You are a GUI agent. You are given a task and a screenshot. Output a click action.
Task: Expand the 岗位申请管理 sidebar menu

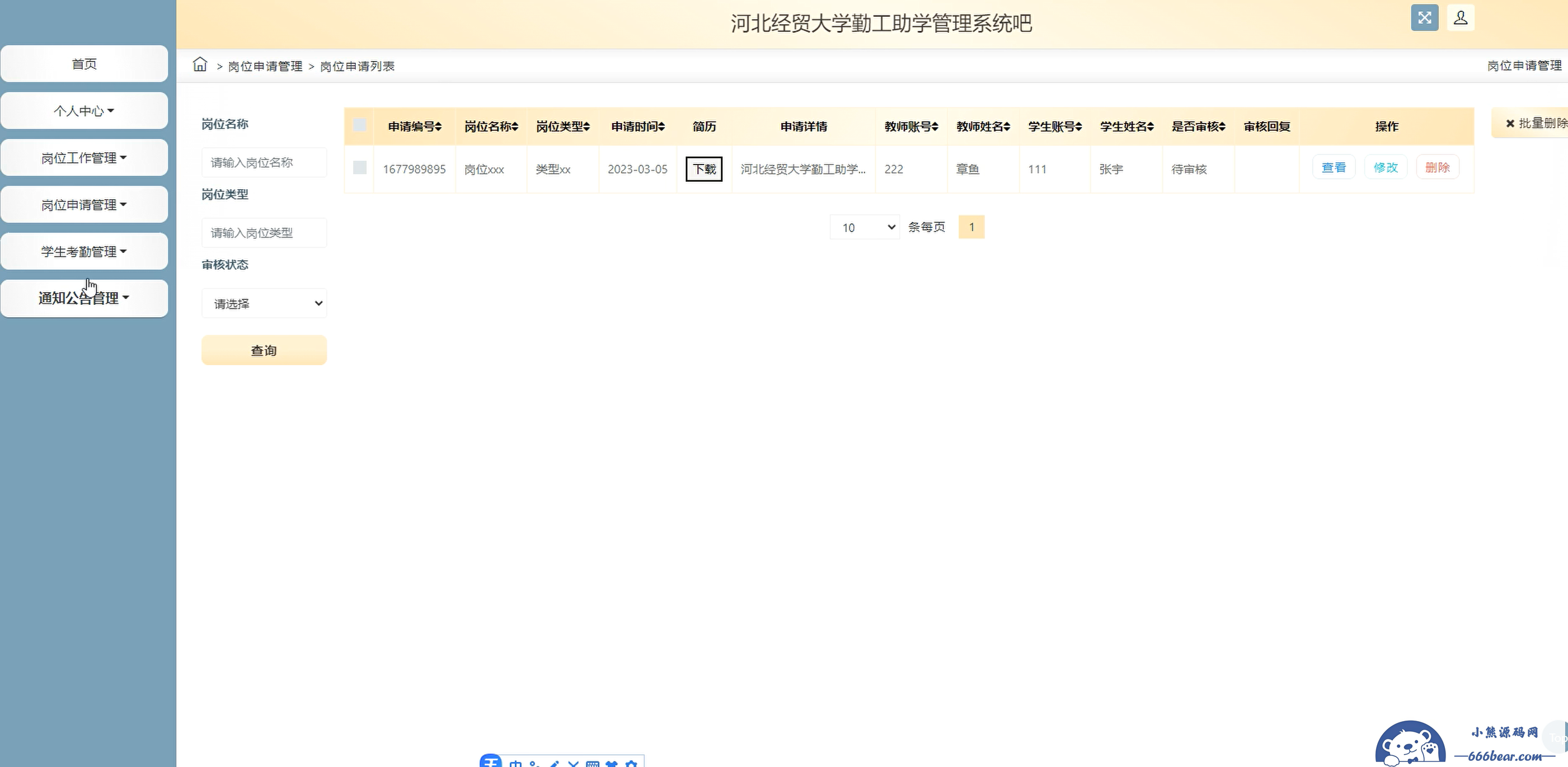[84, 205]
